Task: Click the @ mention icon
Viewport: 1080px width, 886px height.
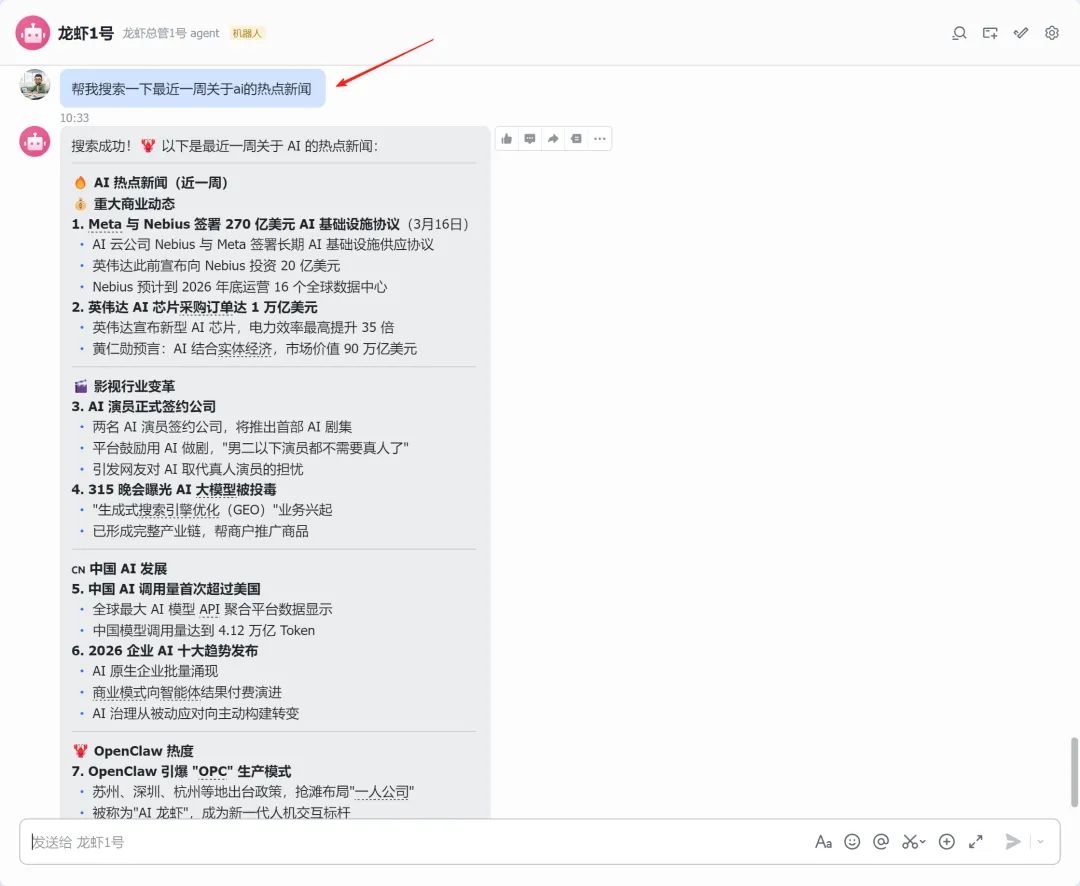Action: click(881, 842)
